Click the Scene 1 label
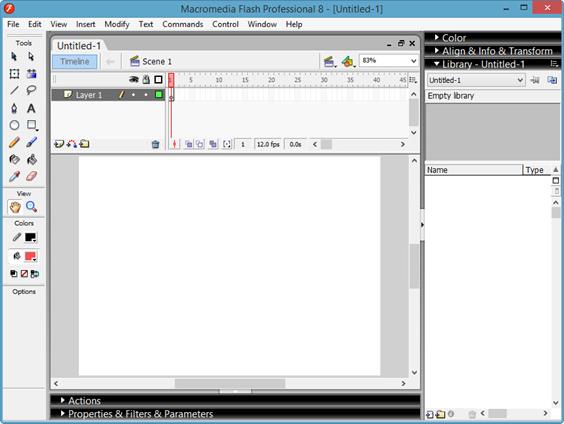 point(157,61)
